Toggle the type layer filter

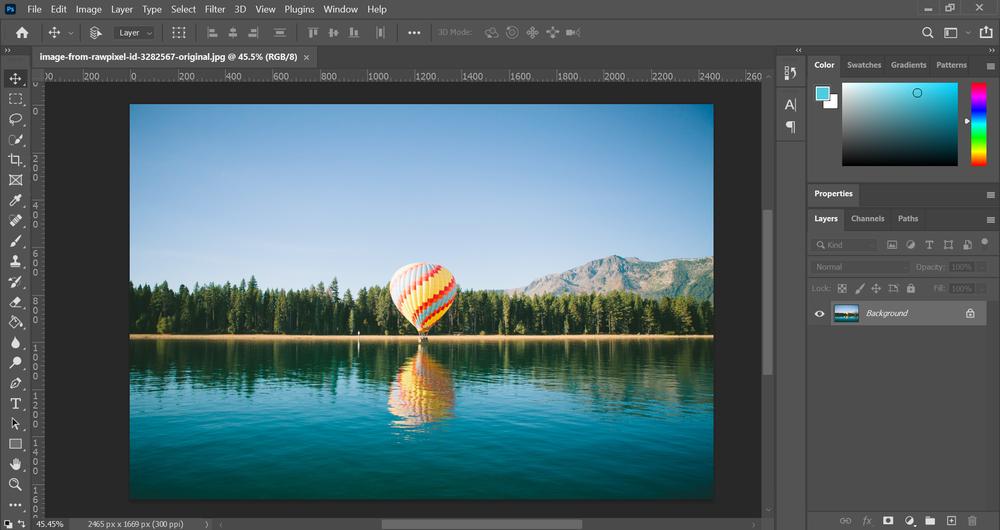click(x=929, y=245)
